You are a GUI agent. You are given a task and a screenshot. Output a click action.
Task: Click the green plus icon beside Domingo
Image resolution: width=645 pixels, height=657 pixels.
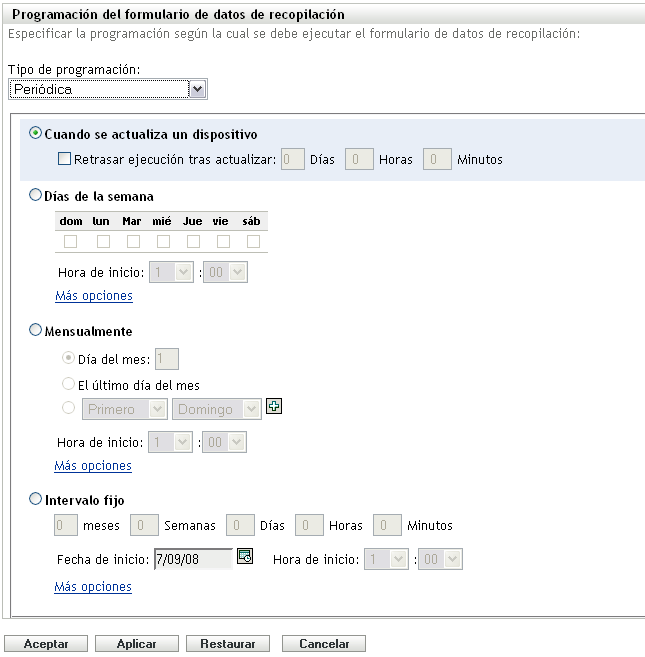click(x=274, y=406)
